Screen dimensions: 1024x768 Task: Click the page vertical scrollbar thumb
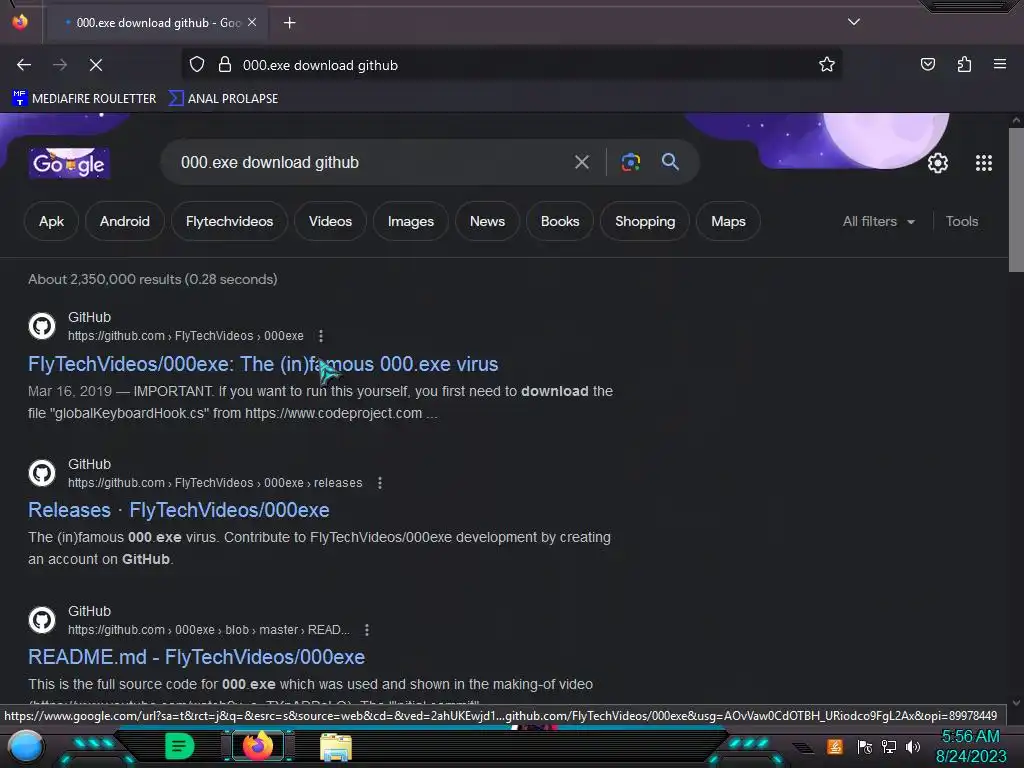click(1016, 199)
